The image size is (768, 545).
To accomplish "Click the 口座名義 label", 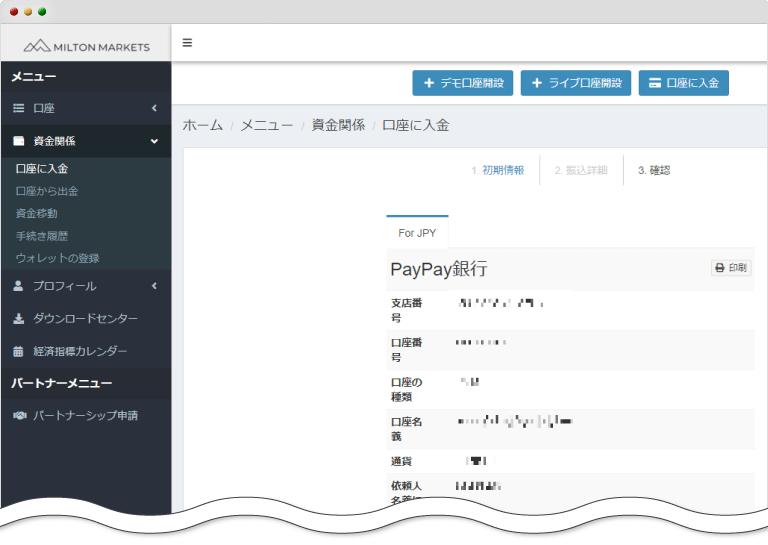I will pyautogui.click(x=406, y=429).
